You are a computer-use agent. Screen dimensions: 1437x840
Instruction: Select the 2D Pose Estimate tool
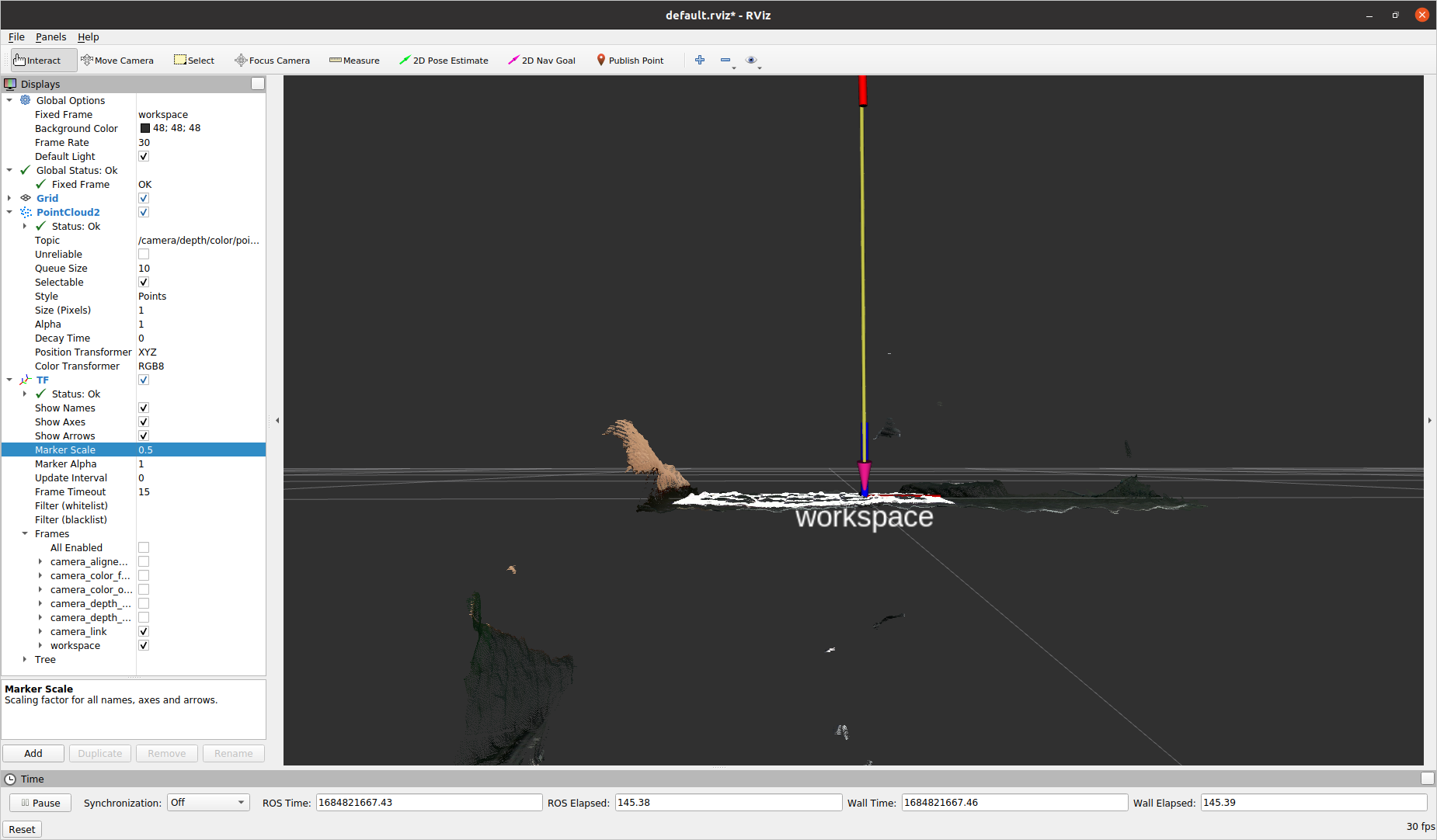[444, 60]
